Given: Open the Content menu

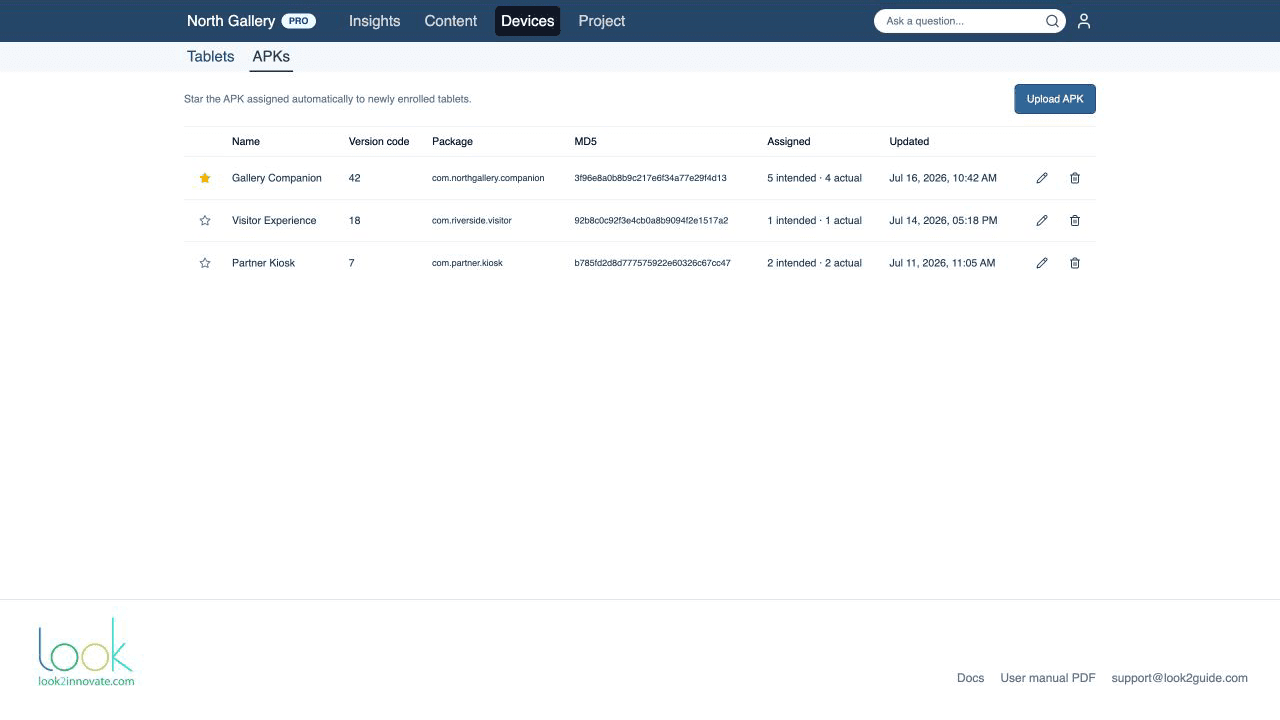Looking at the screenshot, I should click(451, 21).
